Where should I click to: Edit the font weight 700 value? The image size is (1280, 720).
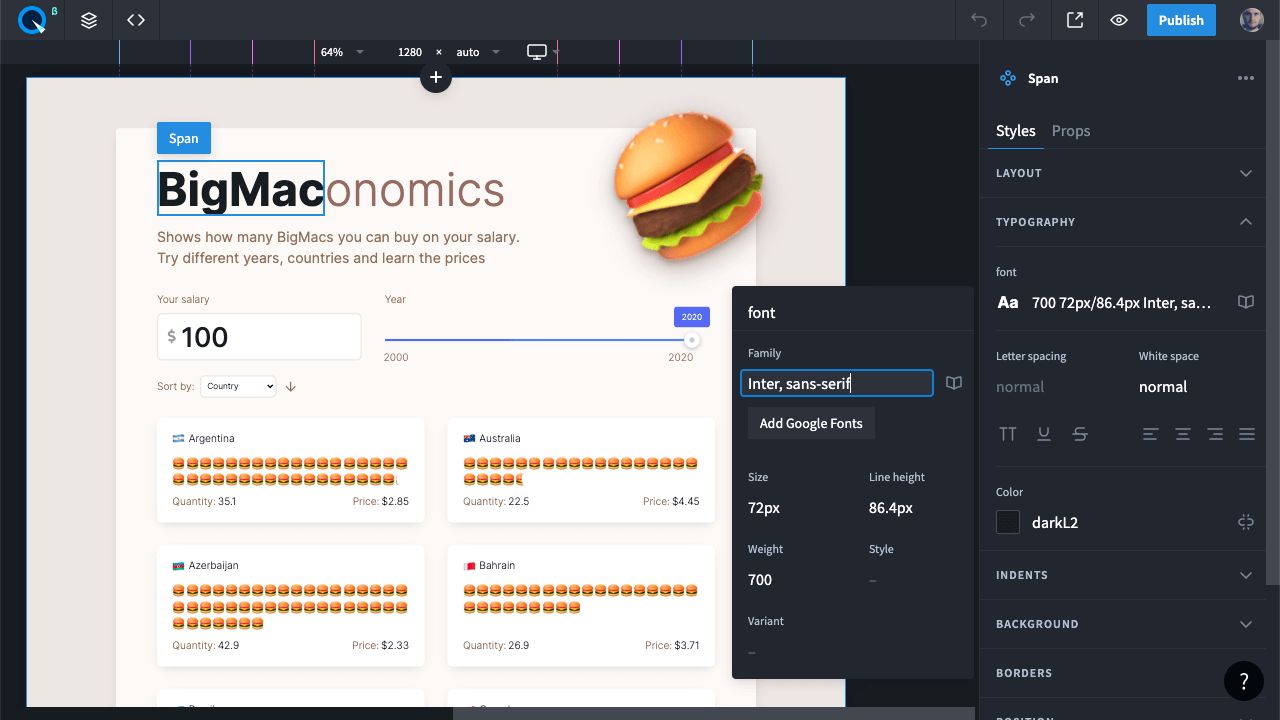pos(760,580)
